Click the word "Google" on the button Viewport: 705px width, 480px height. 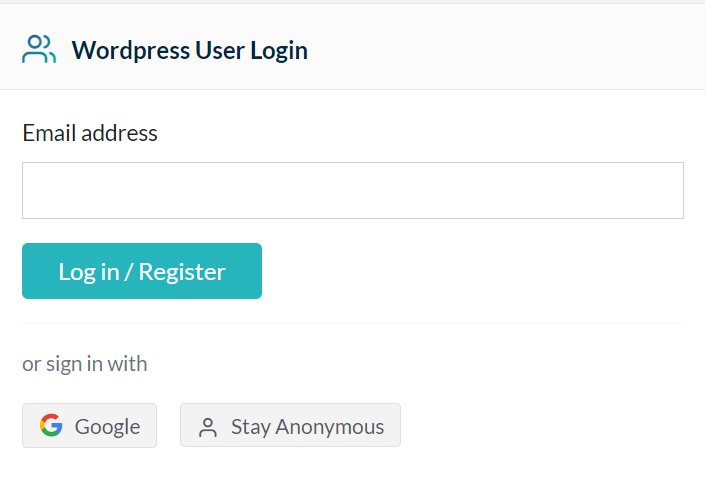point(107,427)
